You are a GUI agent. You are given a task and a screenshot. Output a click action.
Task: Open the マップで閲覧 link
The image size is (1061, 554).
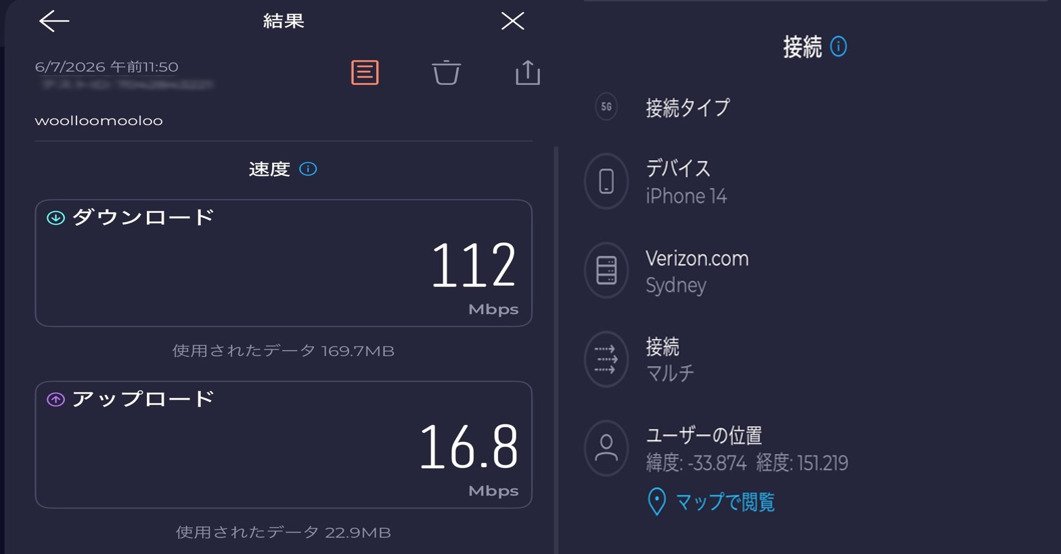pos(725,502)
